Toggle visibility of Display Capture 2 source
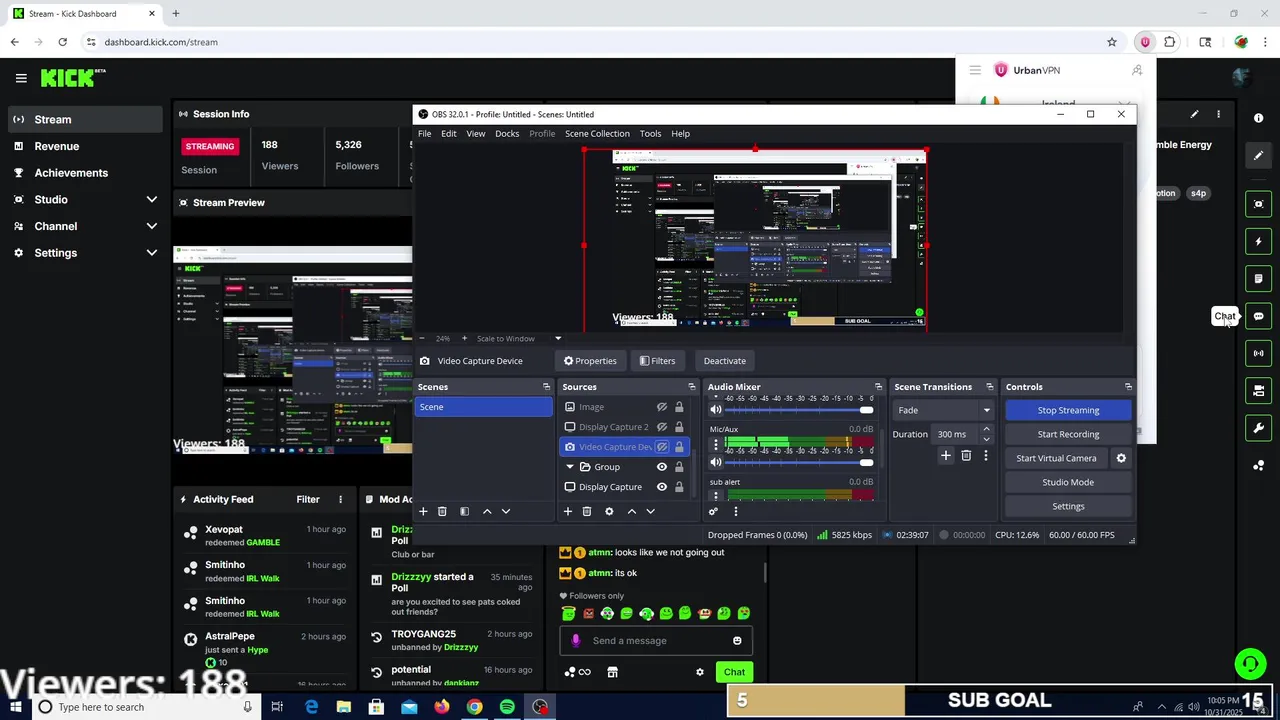 661,427
